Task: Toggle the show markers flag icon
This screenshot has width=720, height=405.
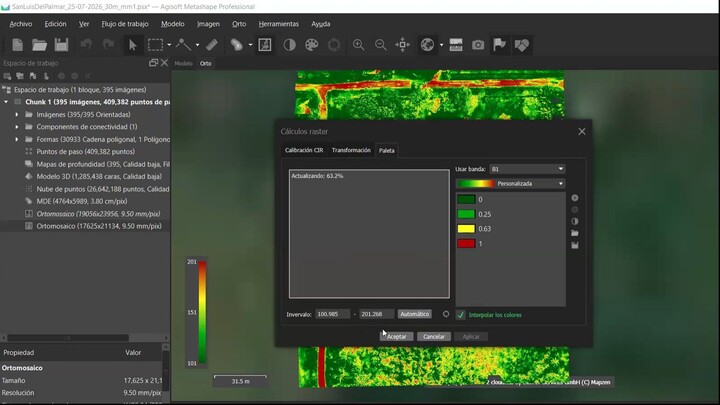Action: 499,45
